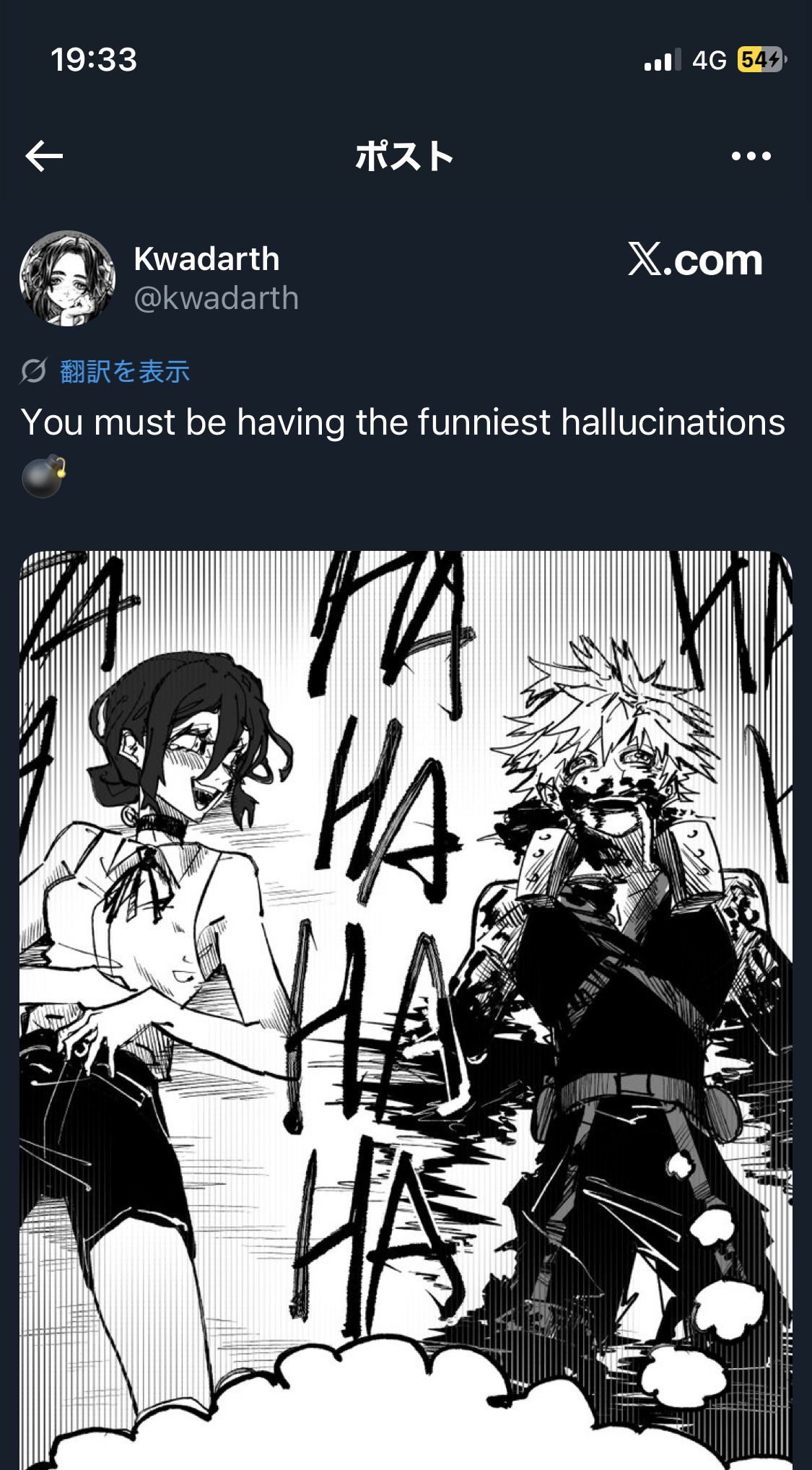The width and height of the screenshot is (812, 1470).
Task: Open the three-dot more options menu
Action: pyautogui.click(x=751, y=156)
